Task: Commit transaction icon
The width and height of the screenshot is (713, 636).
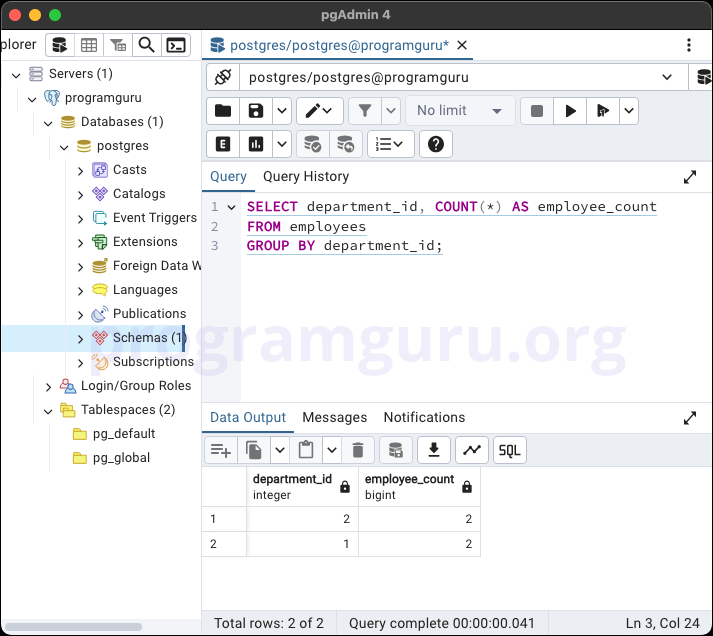Action: [x=313, y=144]
